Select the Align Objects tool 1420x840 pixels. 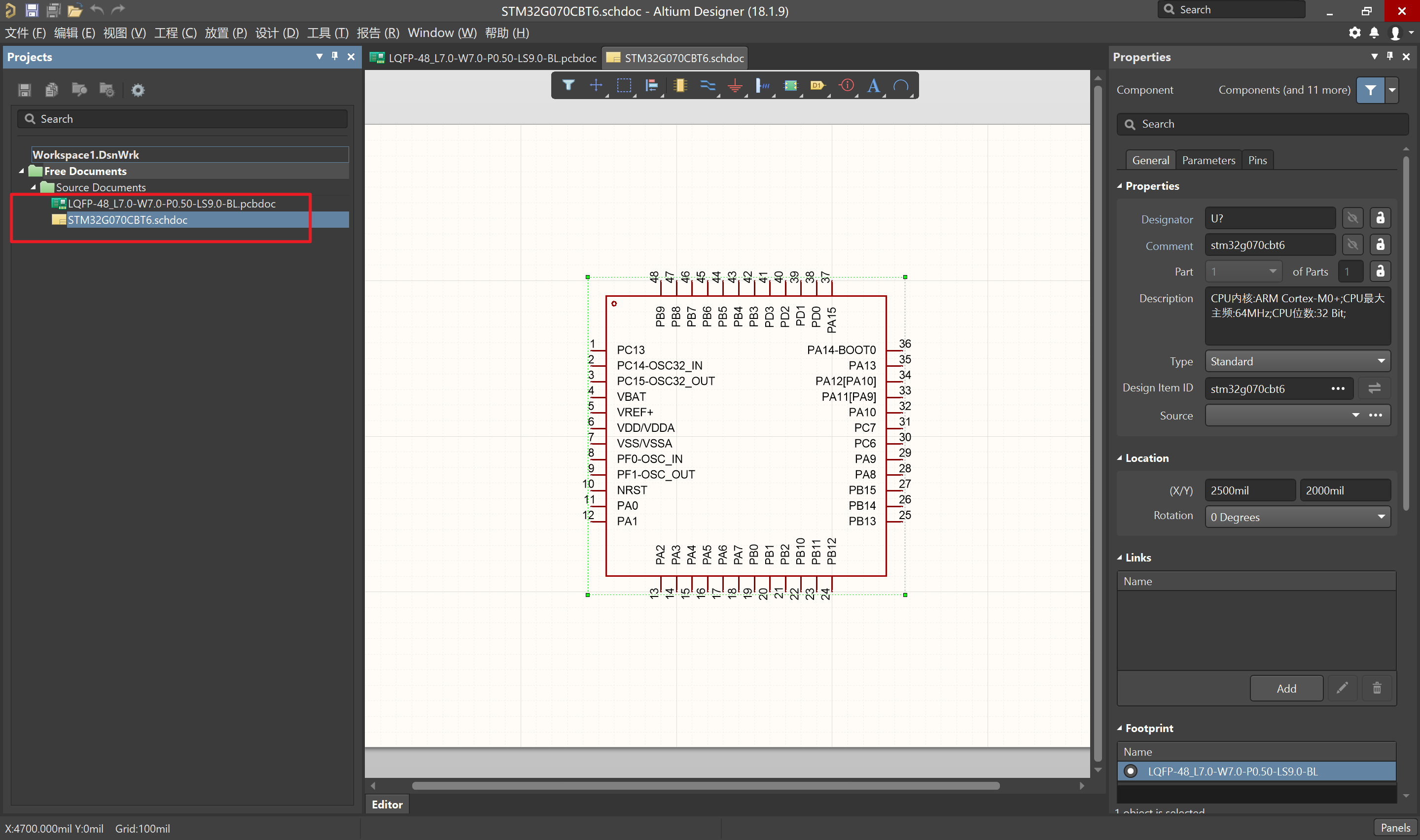click(x=651, y=85)
